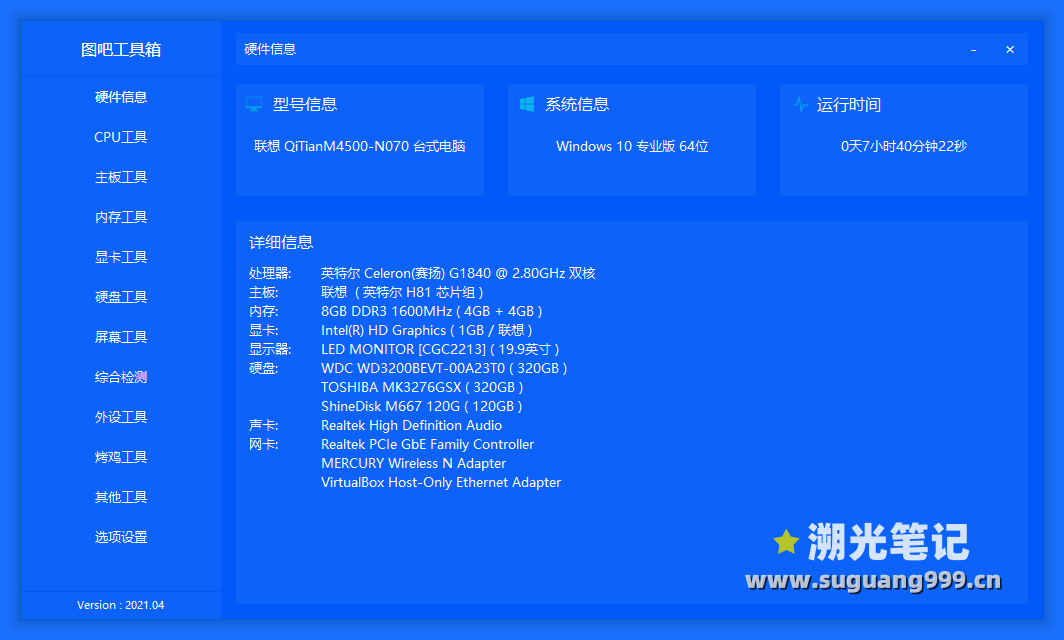Click the 型号信息 card heading

(x=305, y=105)
